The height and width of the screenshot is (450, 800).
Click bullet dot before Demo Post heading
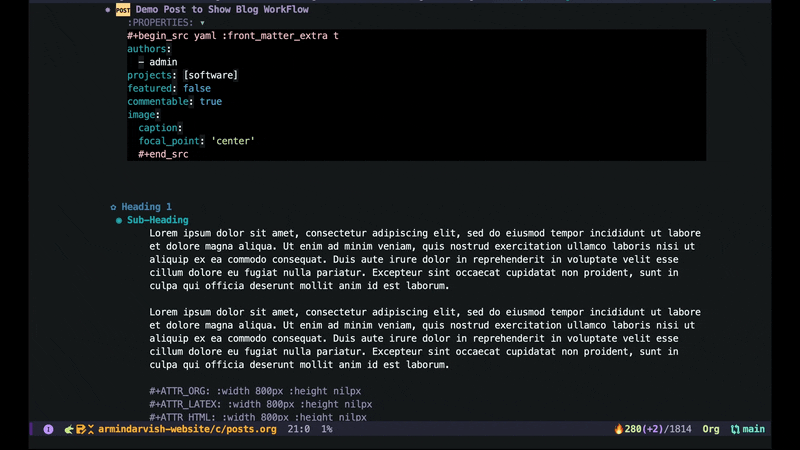tap(108, 10)
